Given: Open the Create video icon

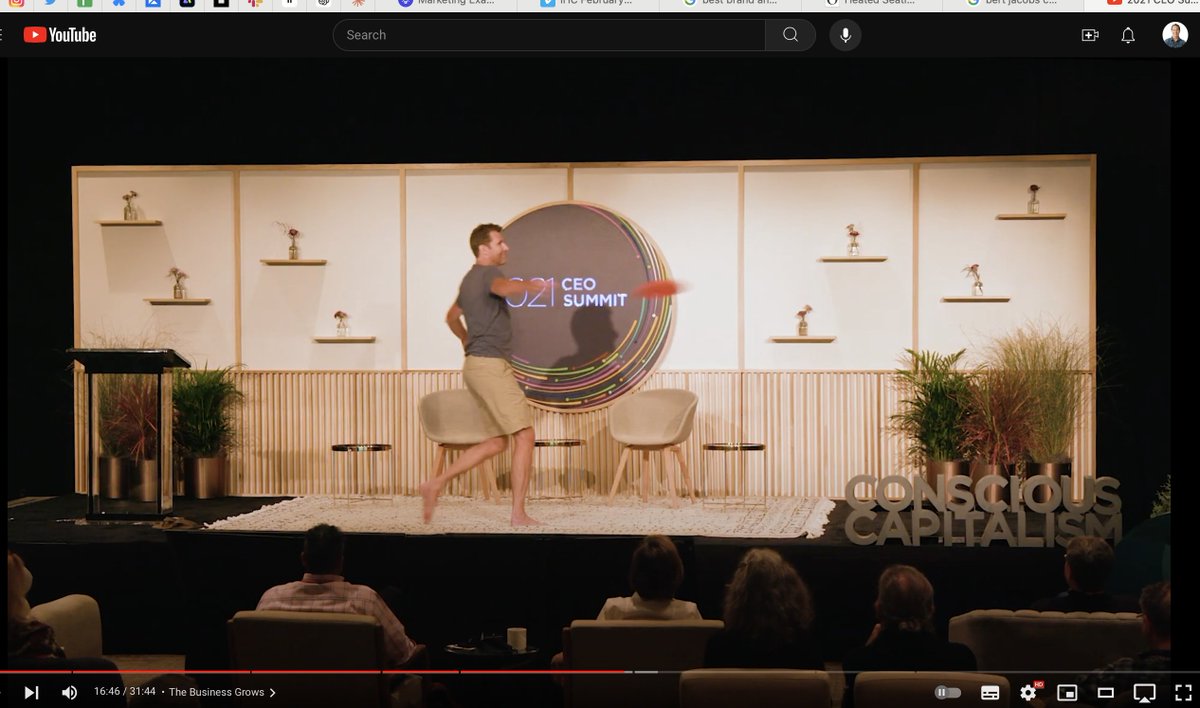Looking at the screenshot, I should (x=1089, y=35).
